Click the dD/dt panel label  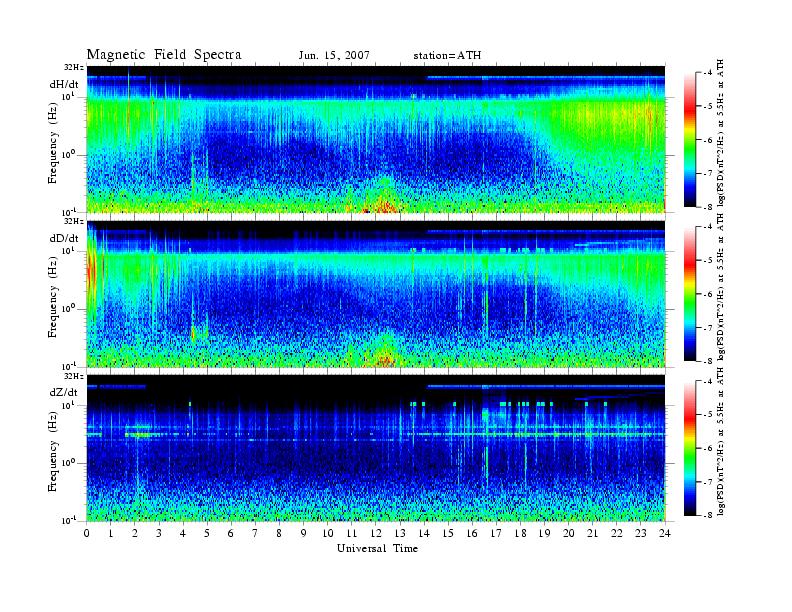[64, 238]
